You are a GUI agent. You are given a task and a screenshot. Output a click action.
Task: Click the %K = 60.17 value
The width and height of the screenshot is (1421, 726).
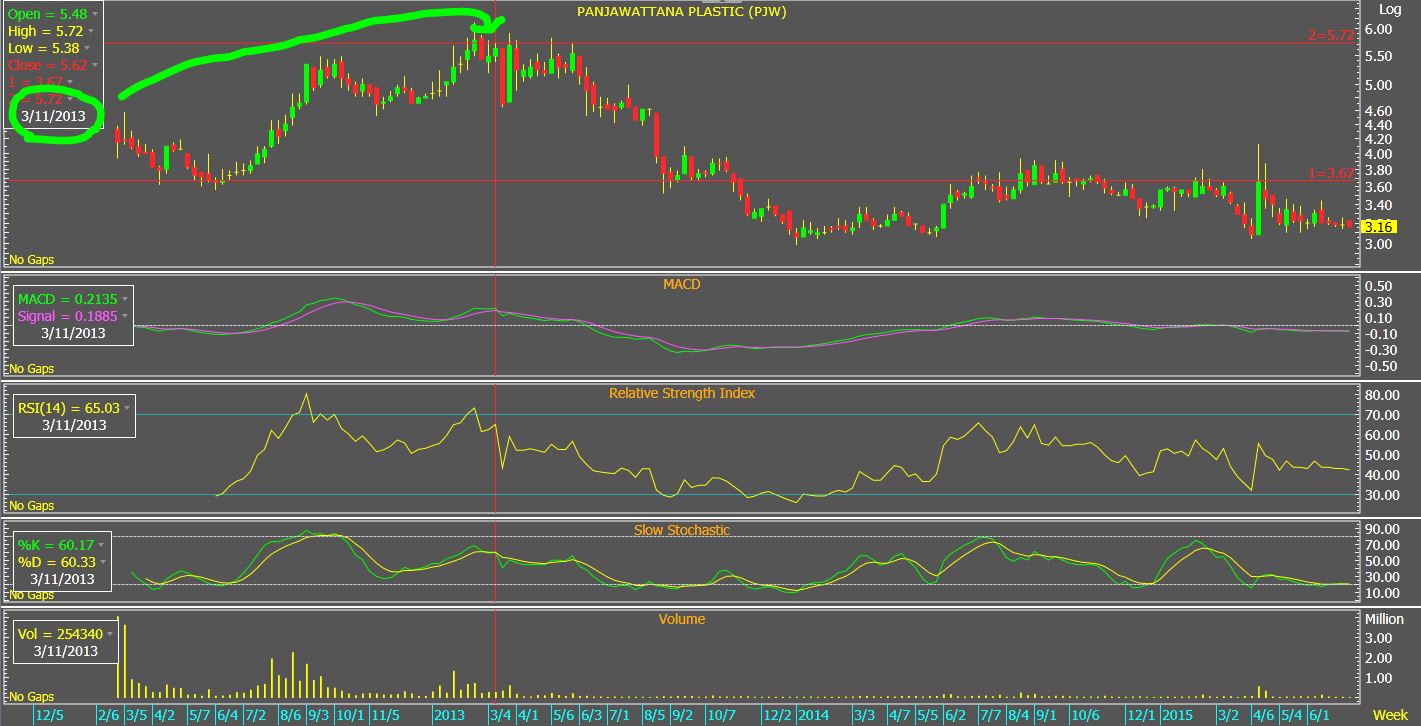[56, 545]
